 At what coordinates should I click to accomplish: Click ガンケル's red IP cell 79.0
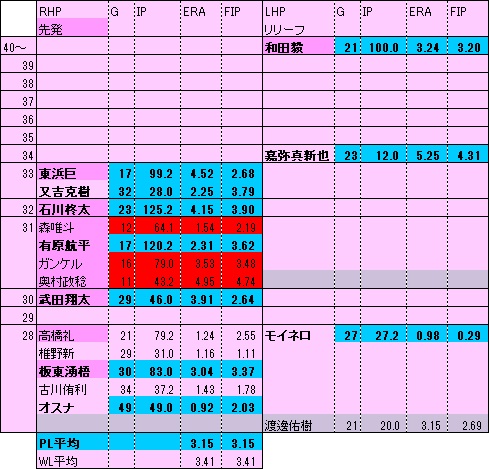point(158,262)
